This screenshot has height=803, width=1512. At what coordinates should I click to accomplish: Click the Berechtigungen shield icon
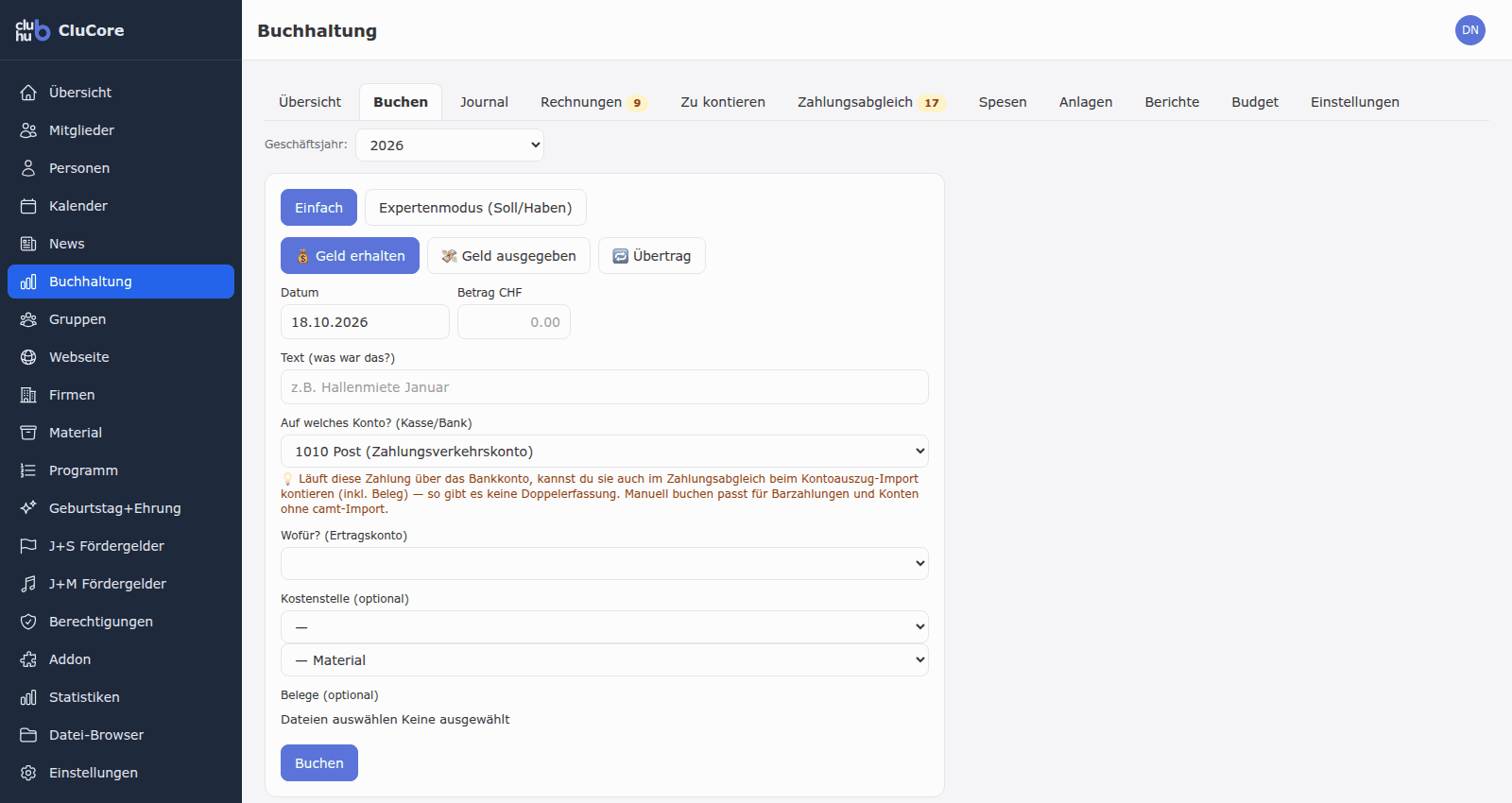[28, 622]
